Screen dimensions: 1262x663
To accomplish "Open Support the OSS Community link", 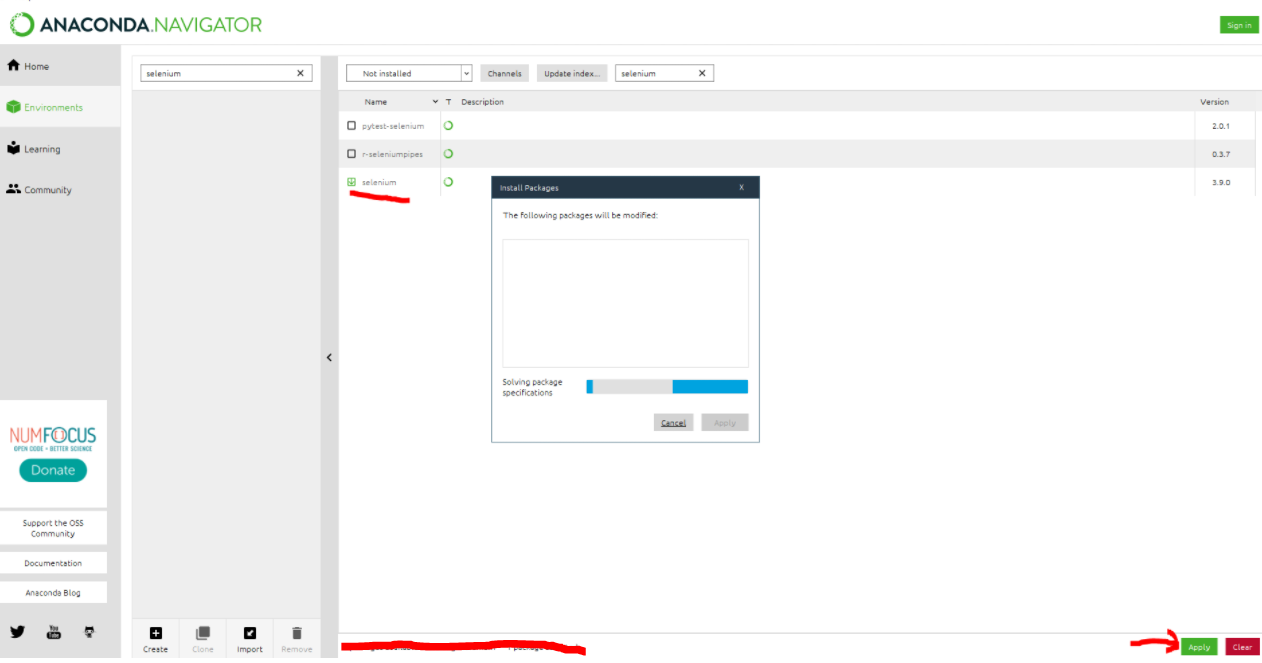I will pos(53,528).
